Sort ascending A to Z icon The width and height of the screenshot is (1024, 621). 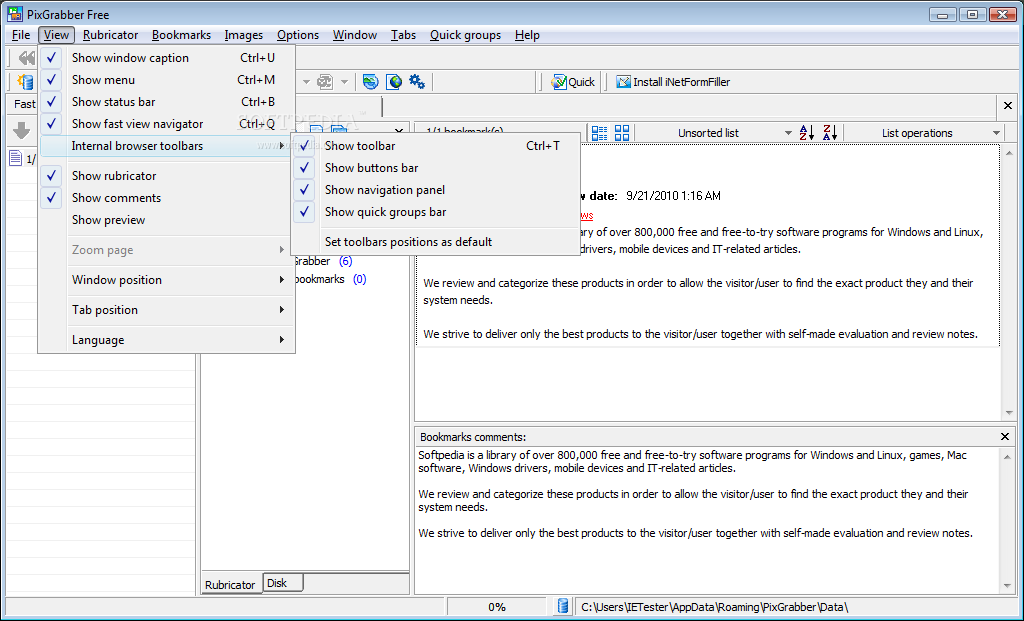807,133
